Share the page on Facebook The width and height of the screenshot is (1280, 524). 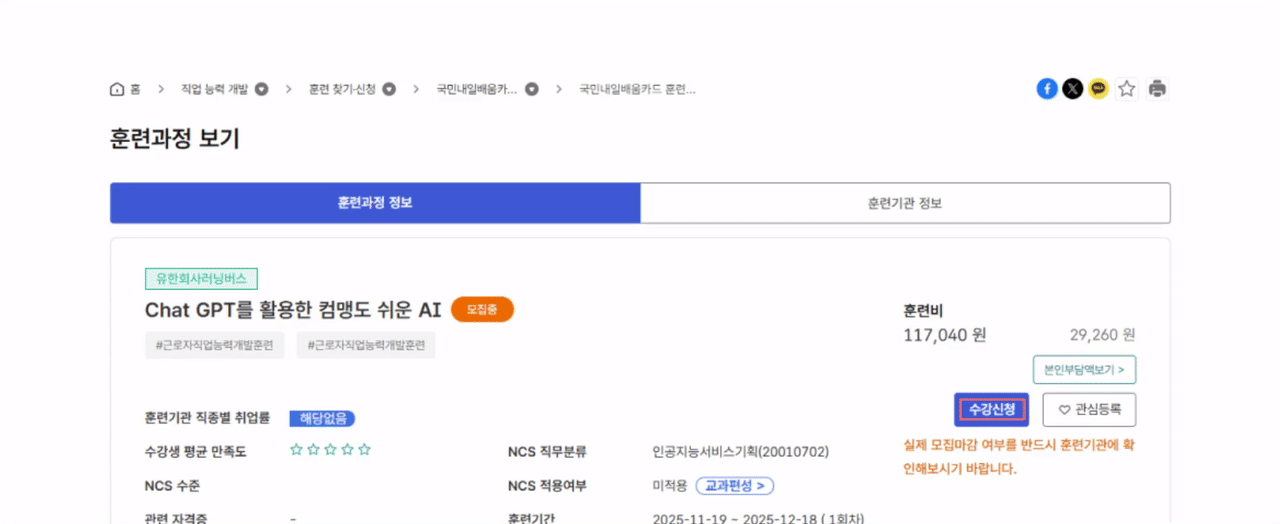pyautogui.click(x=1047, y=89)
